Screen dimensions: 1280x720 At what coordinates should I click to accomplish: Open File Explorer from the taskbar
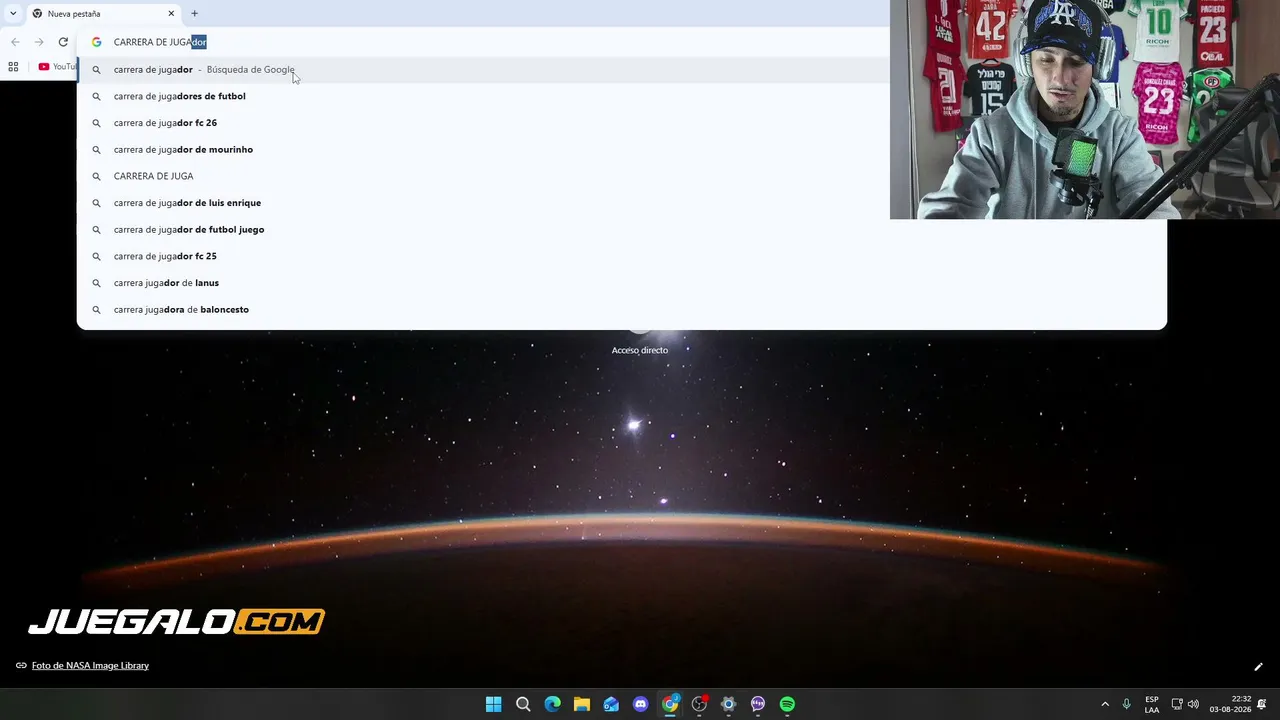(x=582, y=704)
